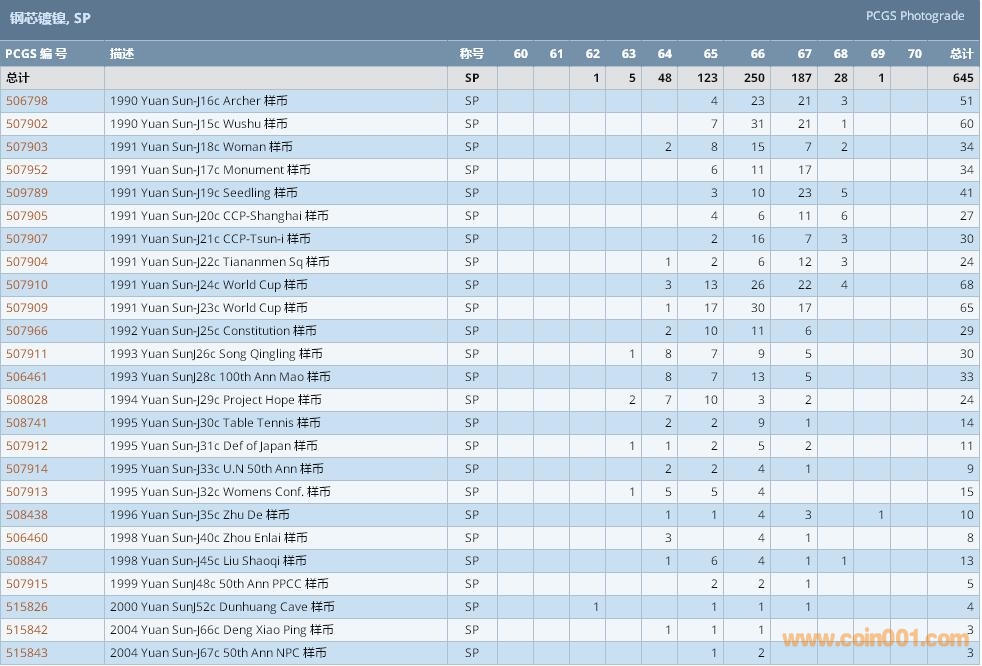Open coin entry 507903
This screenshot has height=666, width=982.
pos(27,147)
